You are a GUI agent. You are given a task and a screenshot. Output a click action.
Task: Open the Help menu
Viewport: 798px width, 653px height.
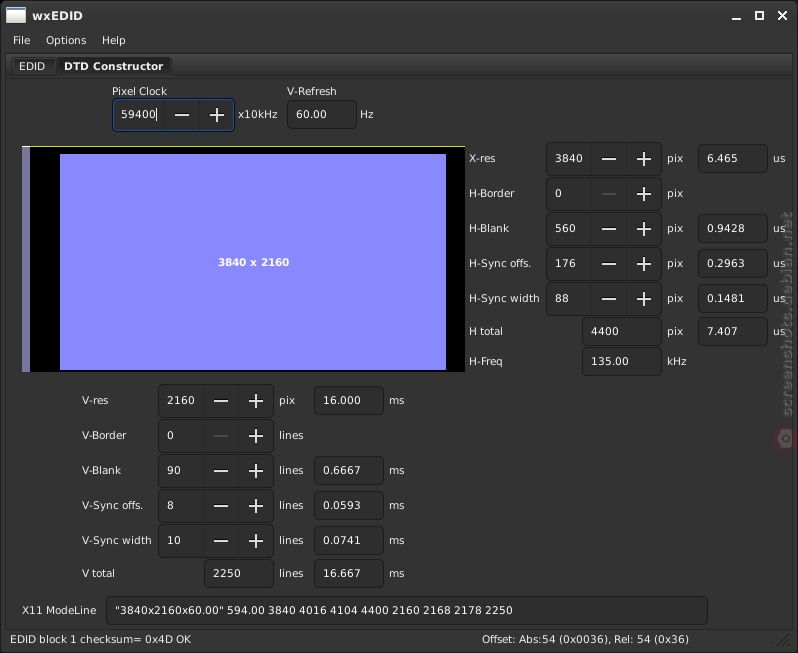[113, 40]
